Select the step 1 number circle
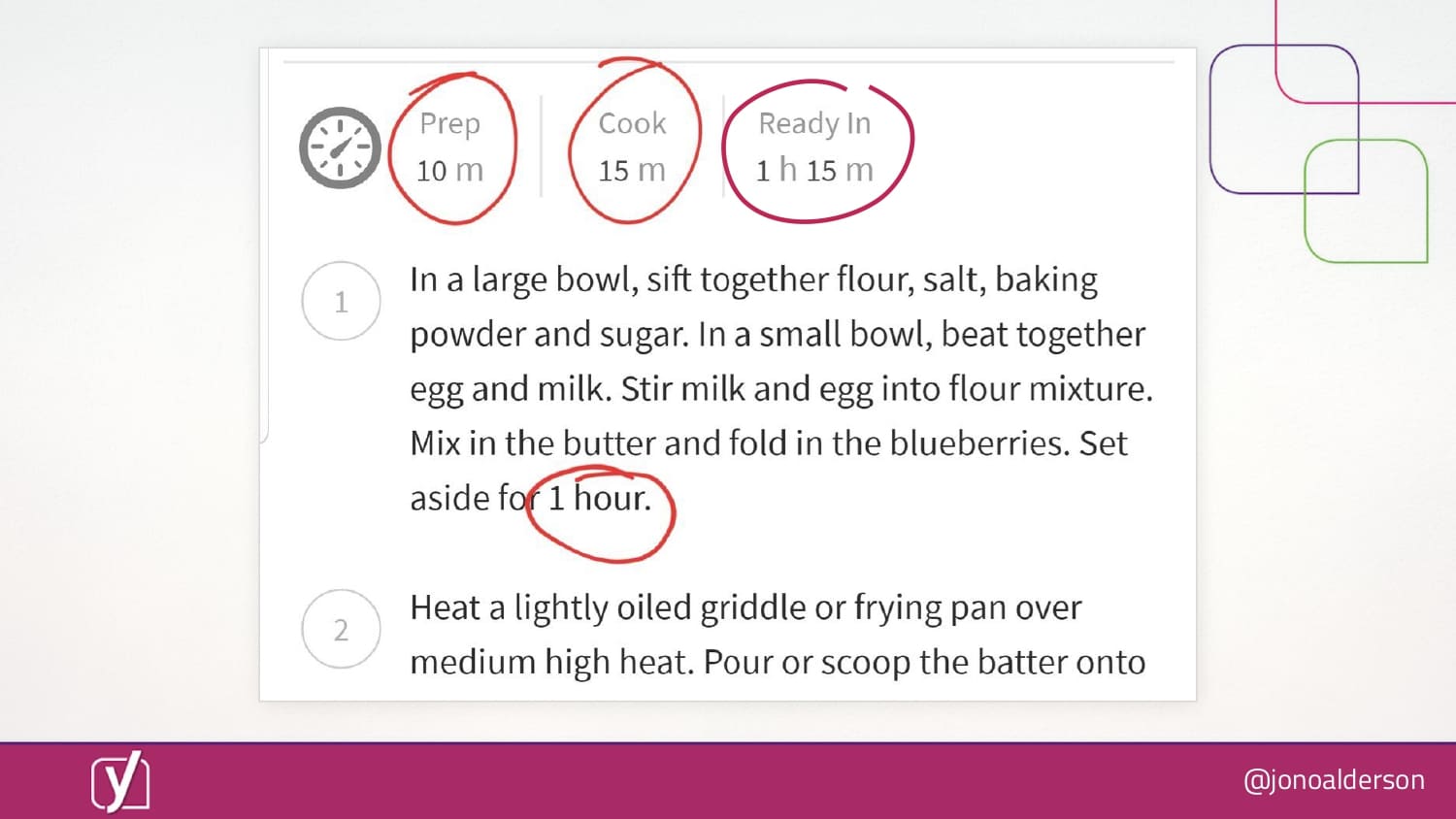 click(341, 301)
